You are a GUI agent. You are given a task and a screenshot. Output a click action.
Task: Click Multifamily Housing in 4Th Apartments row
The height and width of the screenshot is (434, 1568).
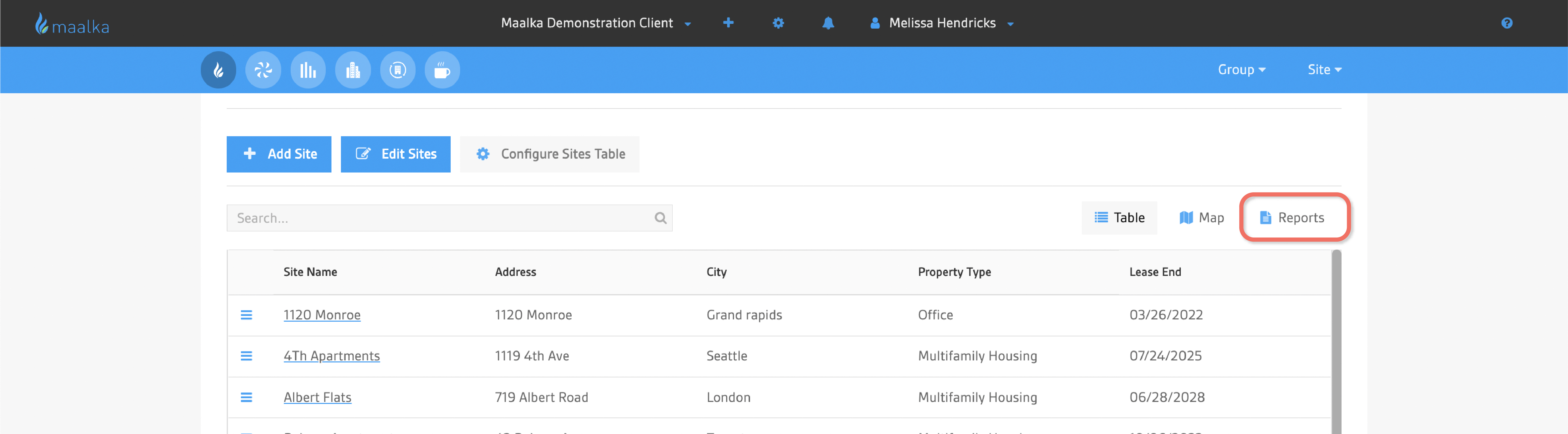tap(977, 356)
